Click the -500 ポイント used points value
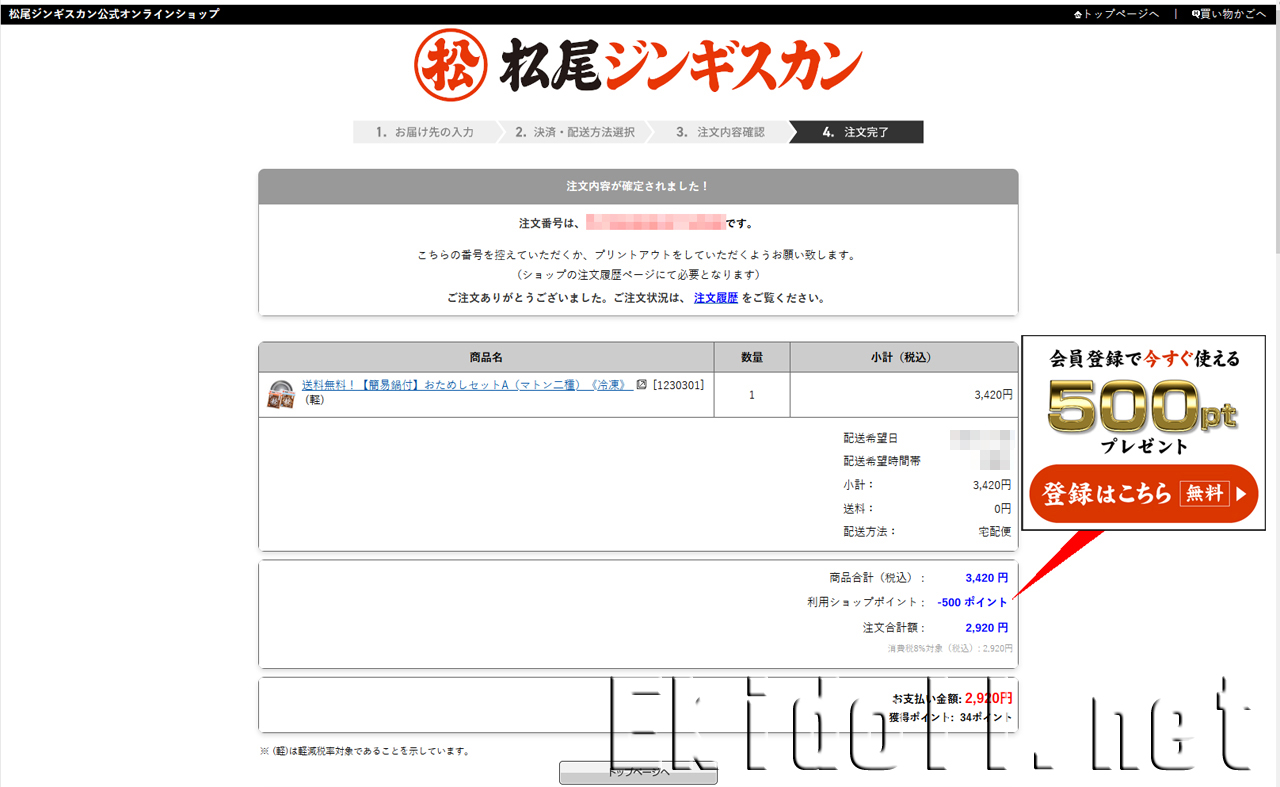Image resolution: width=1280 pixels, height=787 pixels. coord(972,603)
